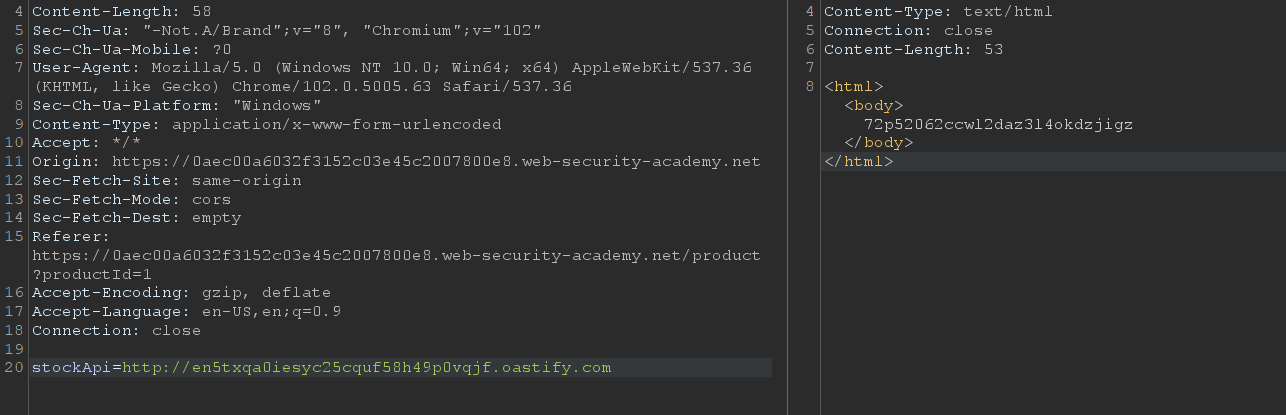Click the Sec-Fetch-Site same-origin header
The image size is (1286, 415).
166,180
